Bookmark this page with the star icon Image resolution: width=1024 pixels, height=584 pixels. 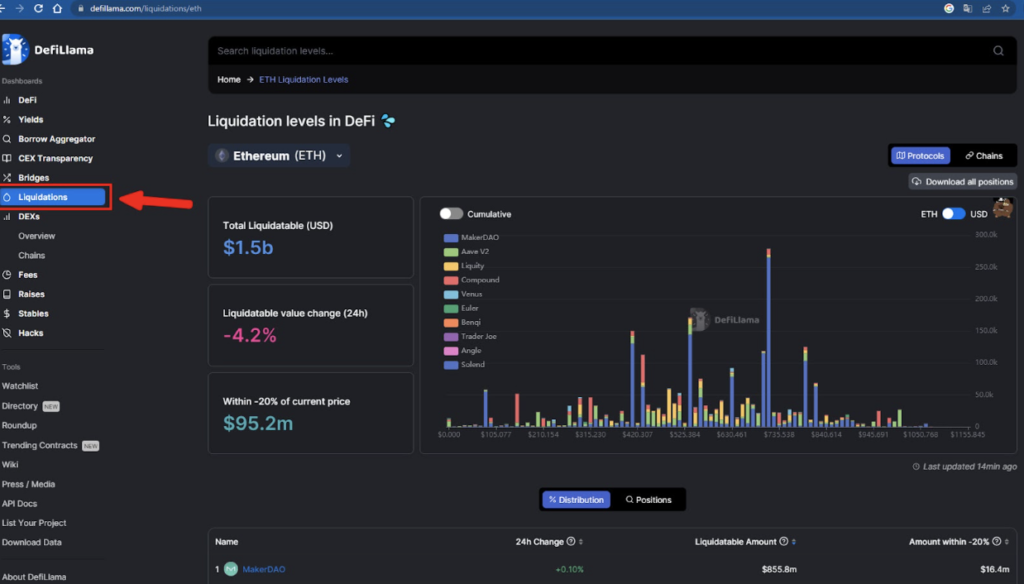coord(1006,8)
